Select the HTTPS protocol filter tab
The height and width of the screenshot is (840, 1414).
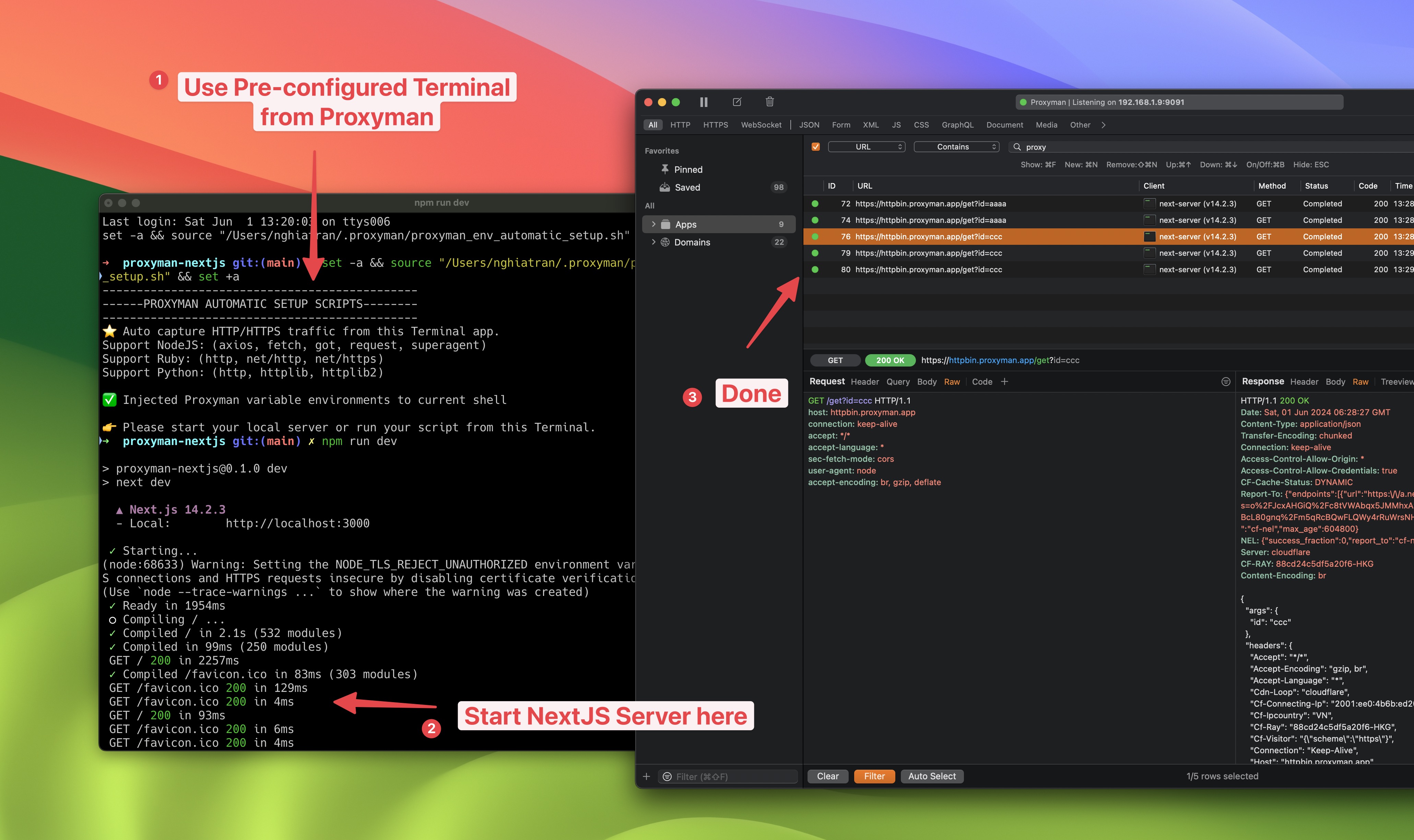(715, 125)
